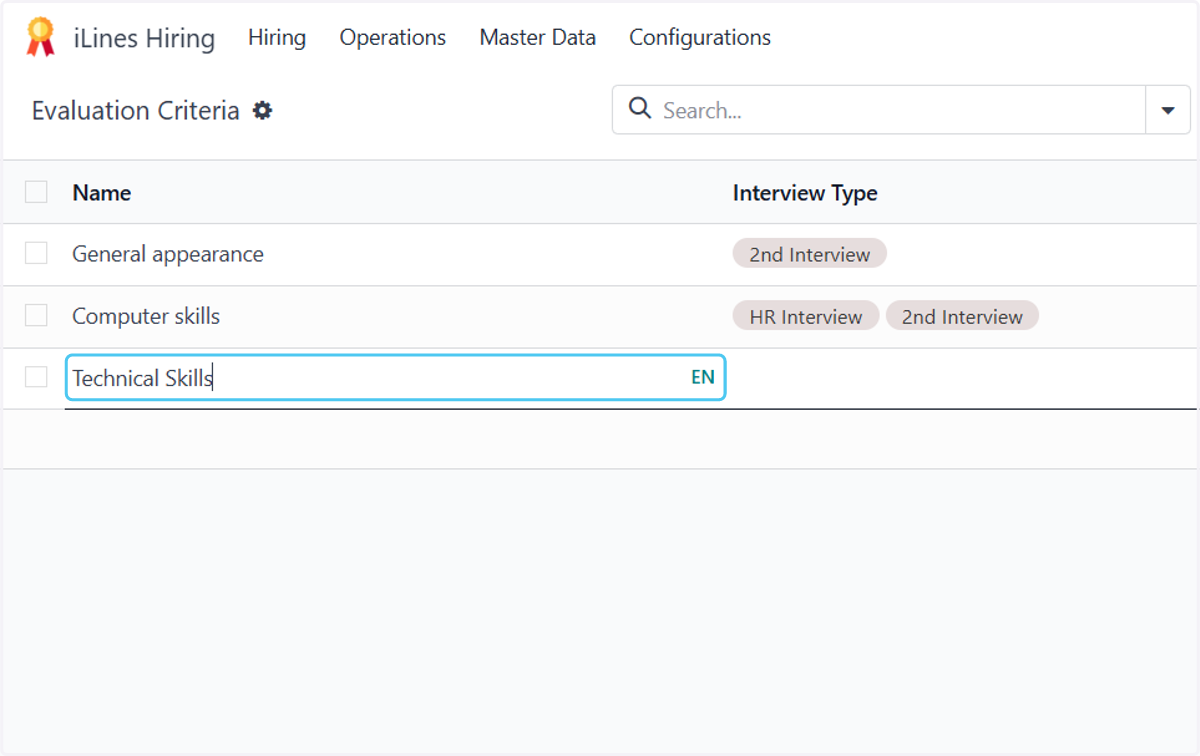The height and width of the screenshot is (756, 1200).
Task: Click the HR Interview tag on Computer skills
Action: 806,316
